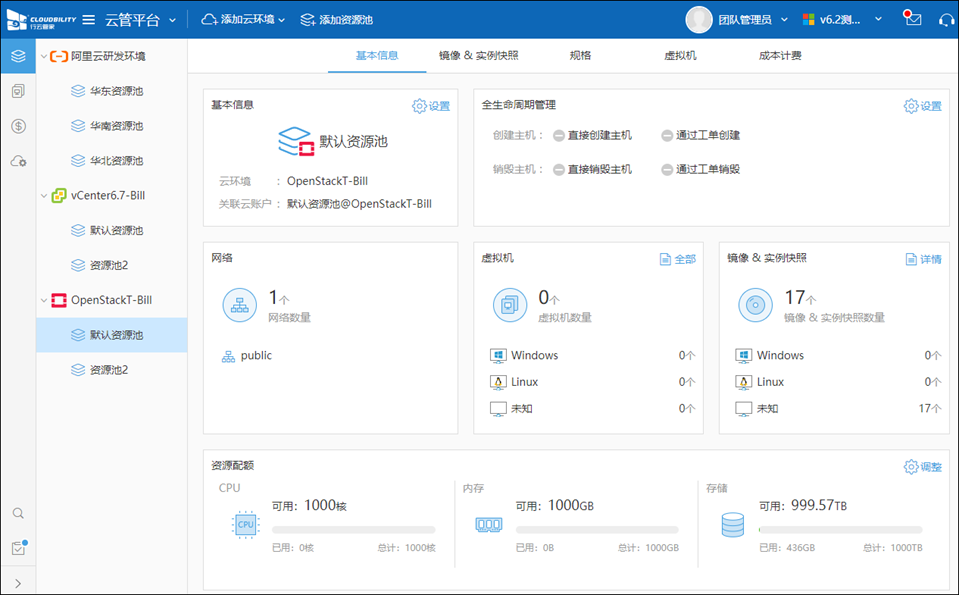
Task: Select 华东资源池 in the resource tree
Action: click(x=116, y=91)
